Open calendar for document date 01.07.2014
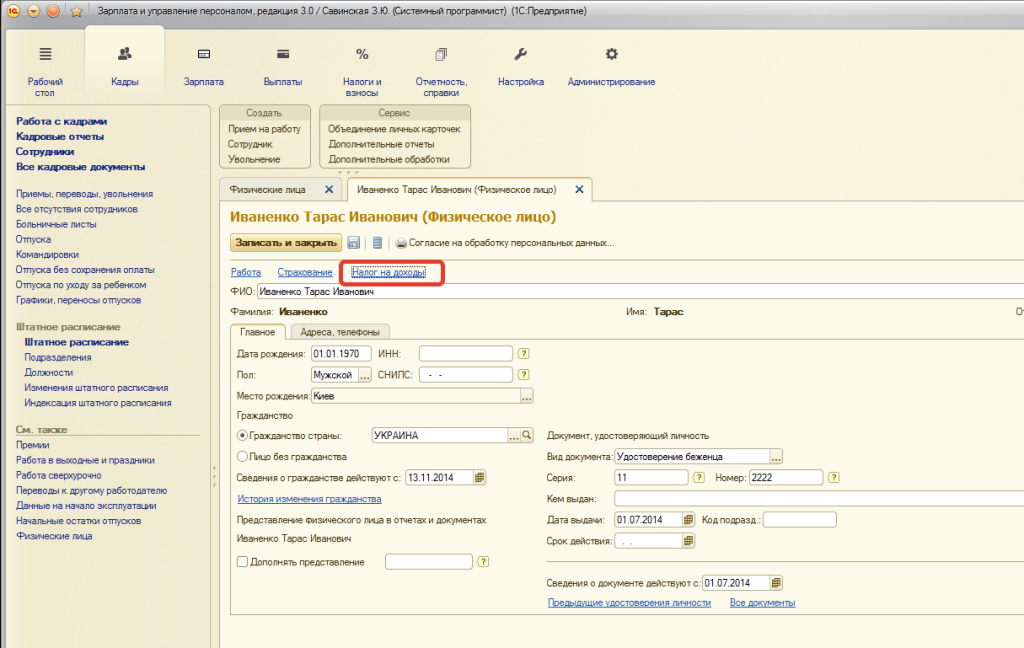Viewport: 1024px width, 648px height. coord(776,583)
